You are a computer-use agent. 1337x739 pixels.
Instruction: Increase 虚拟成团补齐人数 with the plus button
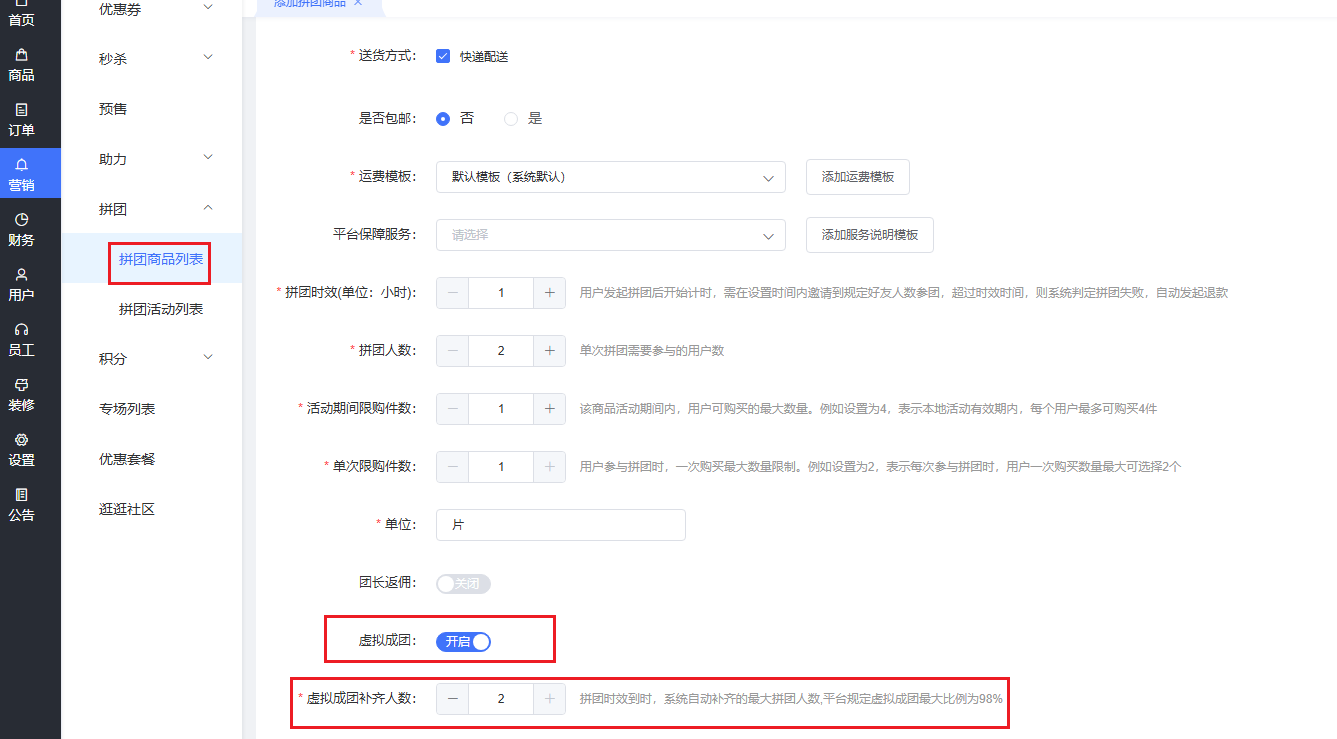549,699
